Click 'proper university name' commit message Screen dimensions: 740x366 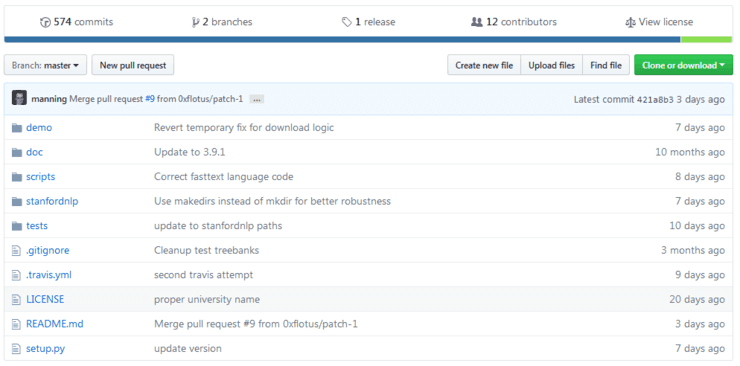pos(207,299)
